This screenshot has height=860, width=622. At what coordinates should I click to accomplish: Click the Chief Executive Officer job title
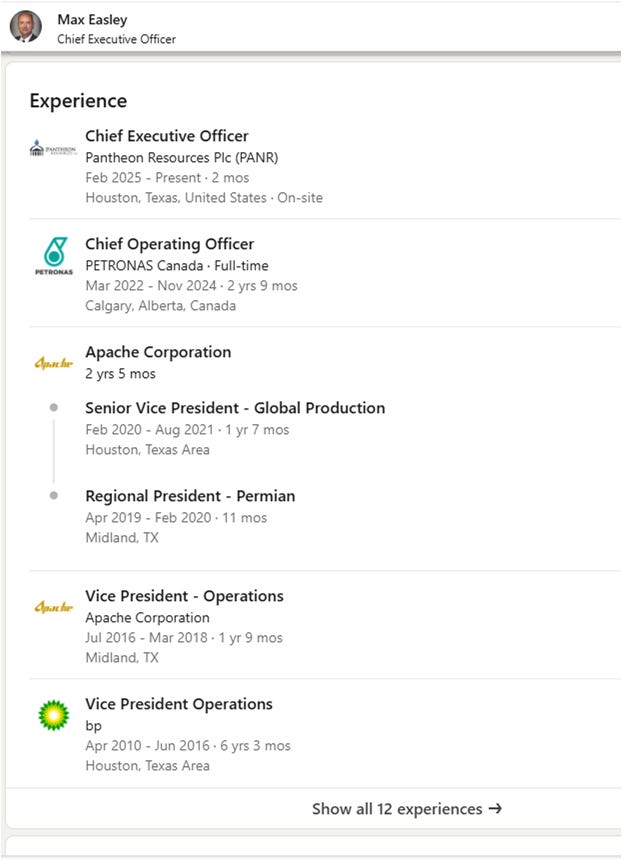pos(167,136)
